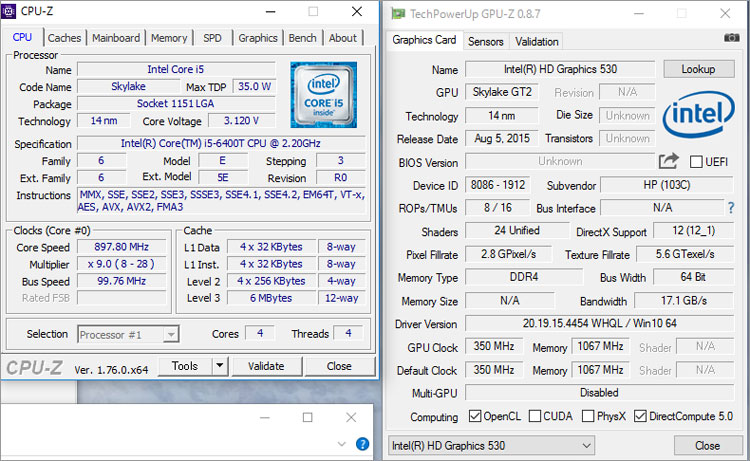Enable the PhysX checkbox
Screen dimensions: 750x461
pyautogui.click(x=588, y=416)
